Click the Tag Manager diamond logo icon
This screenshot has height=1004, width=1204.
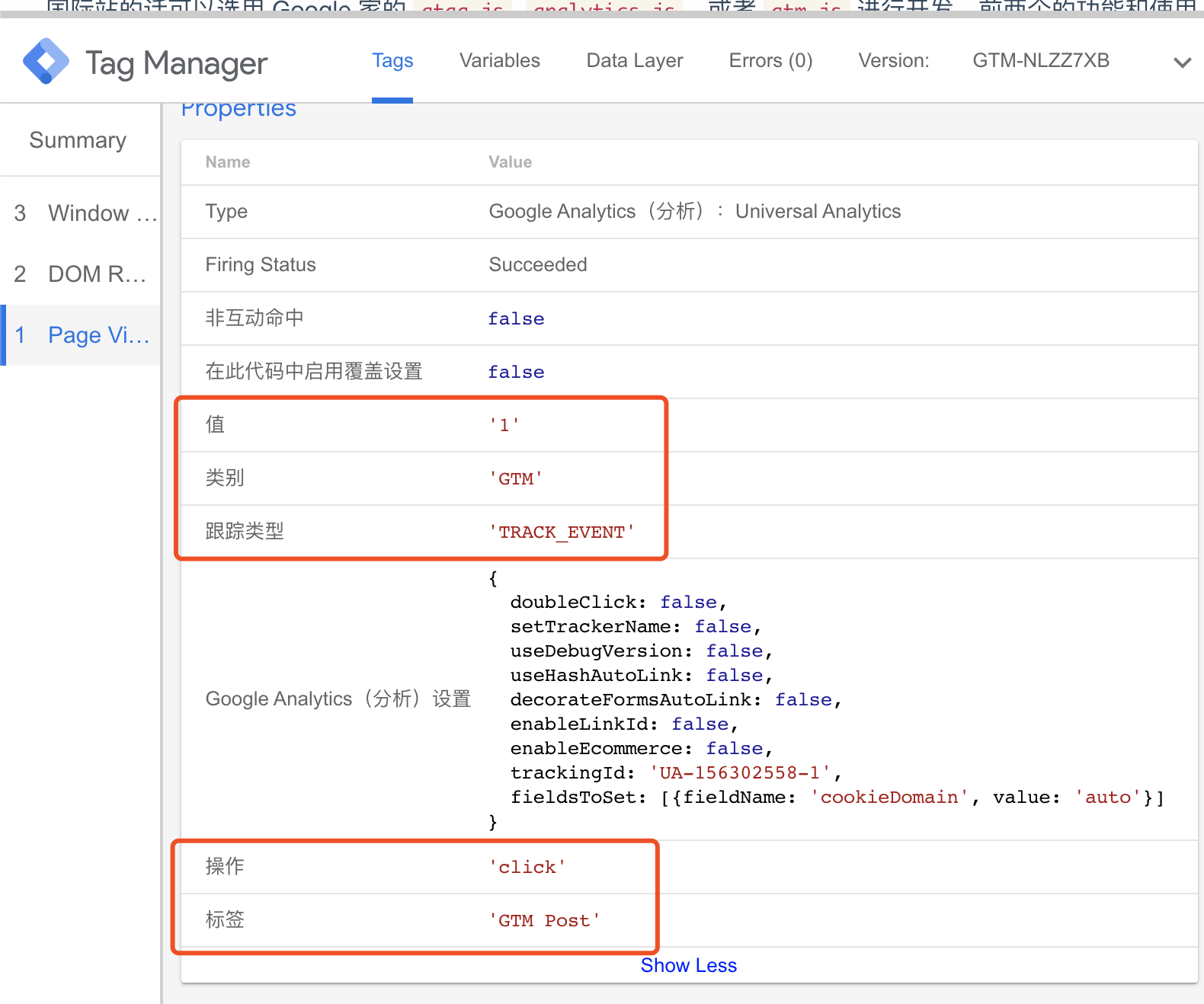point(46,61)
